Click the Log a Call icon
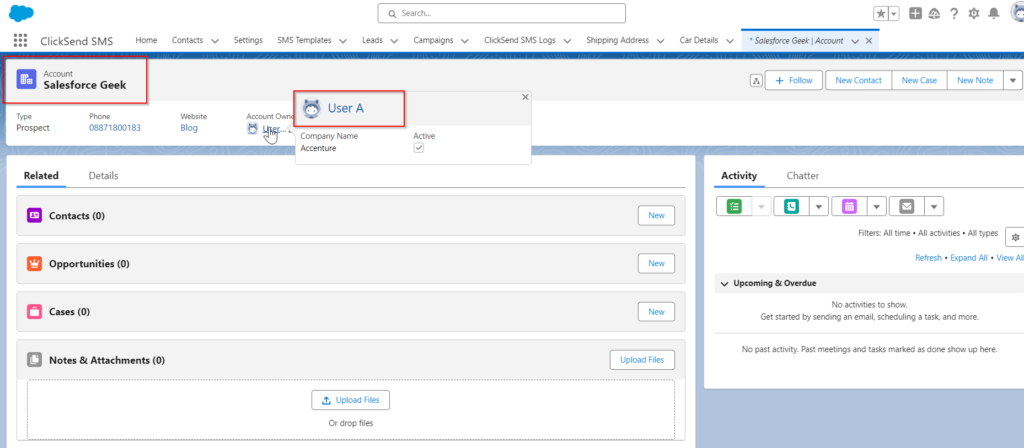The height and width of the screenshot is (448, 1024). [x=792, y=206]
